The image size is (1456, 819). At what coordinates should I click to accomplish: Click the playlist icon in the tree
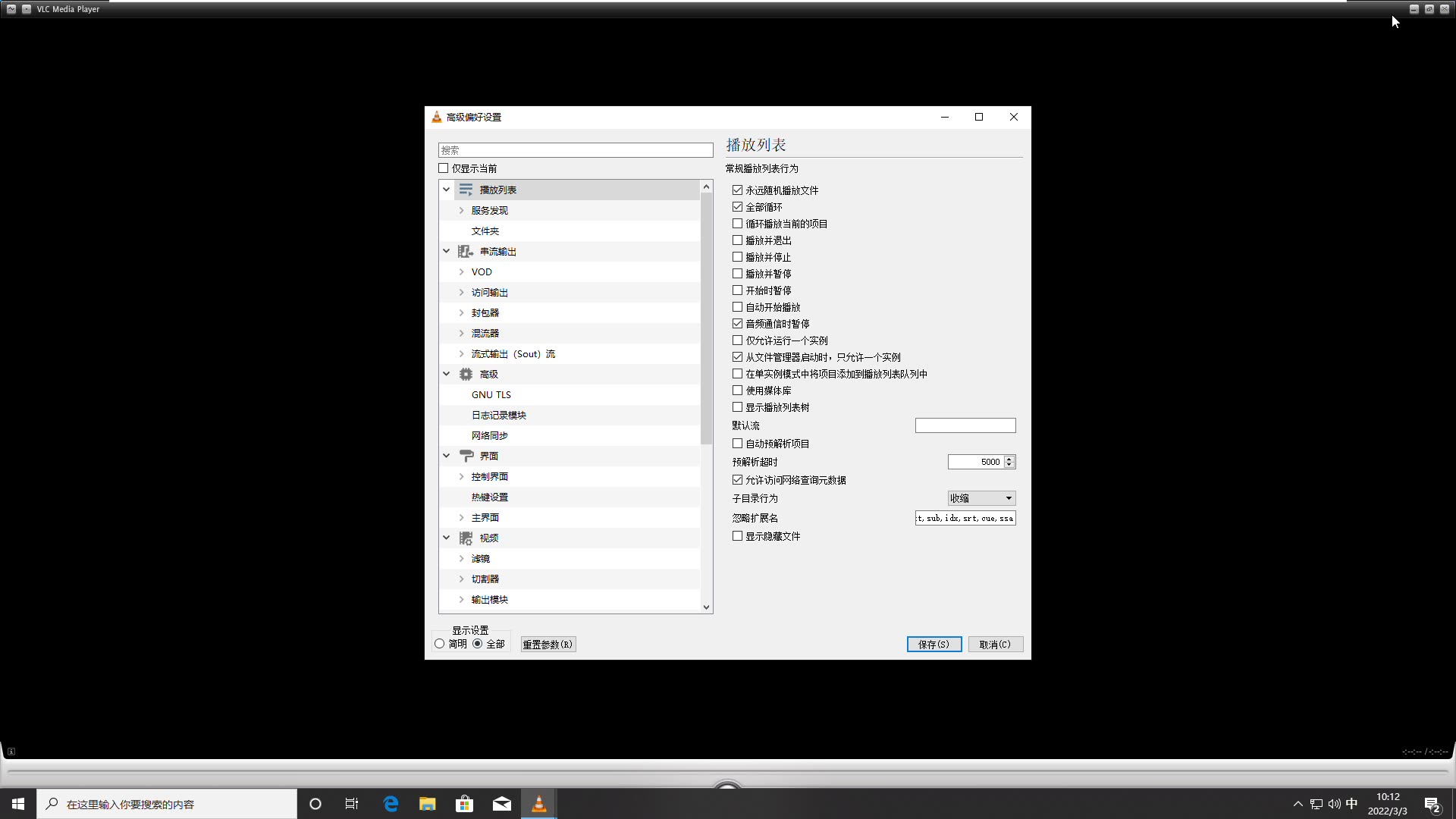click(x=466, y=190)
